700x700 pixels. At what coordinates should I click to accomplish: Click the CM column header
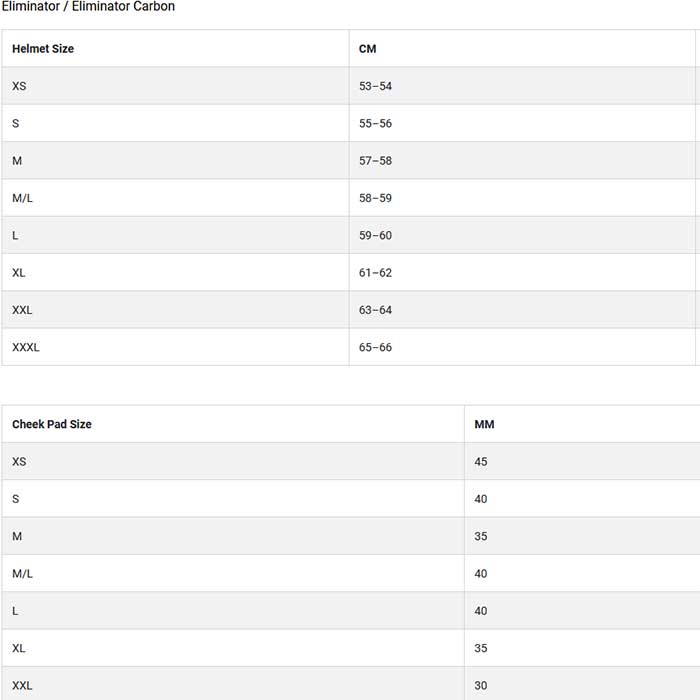tap(368, 49)
